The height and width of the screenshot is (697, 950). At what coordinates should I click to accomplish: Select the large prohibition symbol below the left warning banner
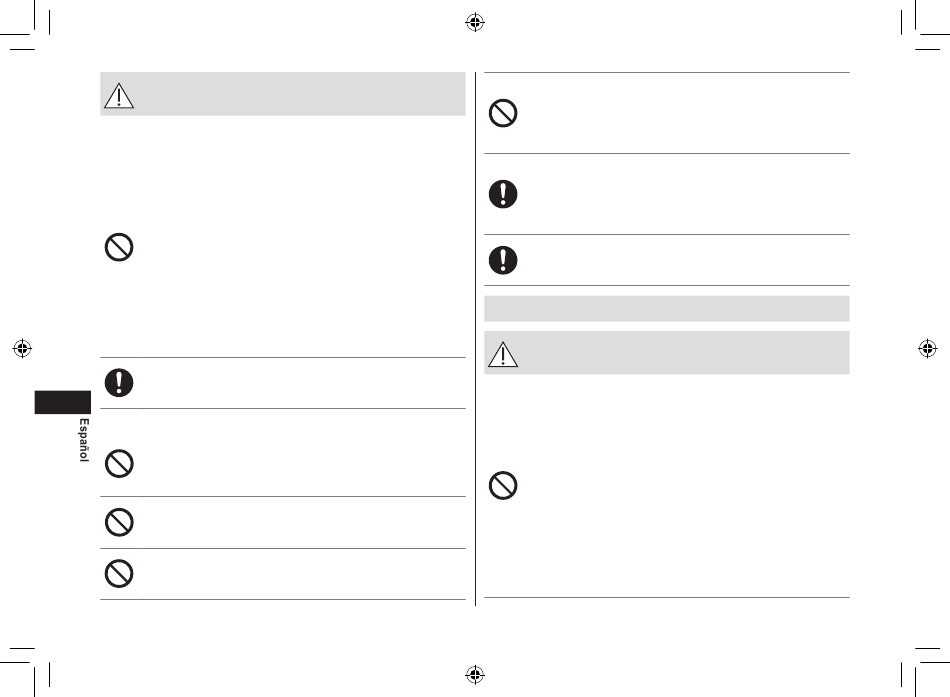coord(119,247)
